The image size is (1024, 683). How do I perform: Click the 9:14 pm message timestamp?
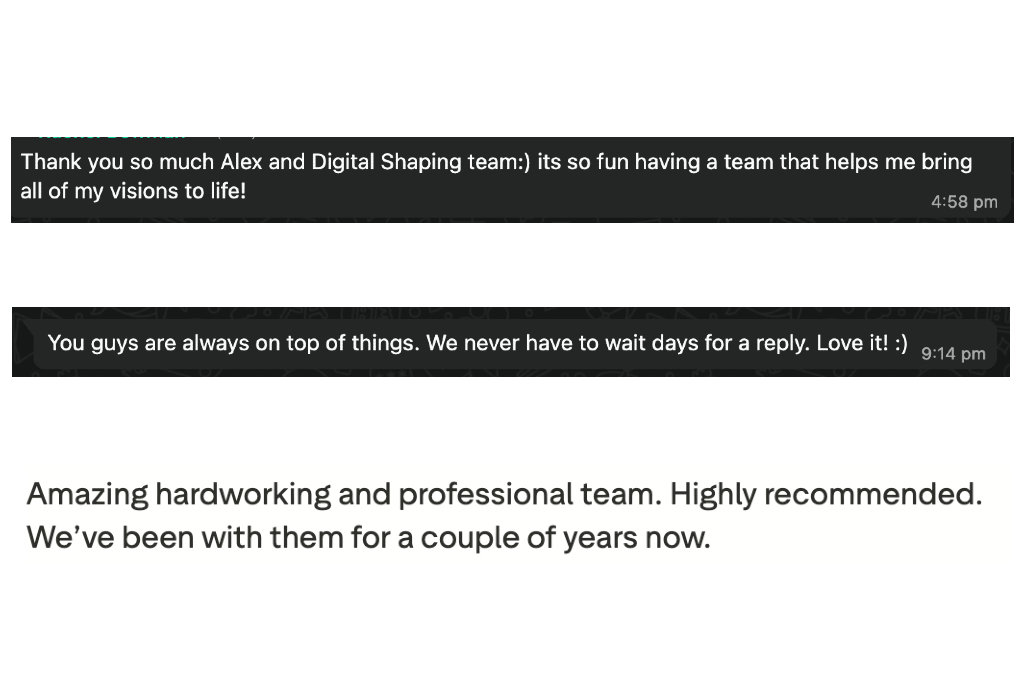coord(953,353)
